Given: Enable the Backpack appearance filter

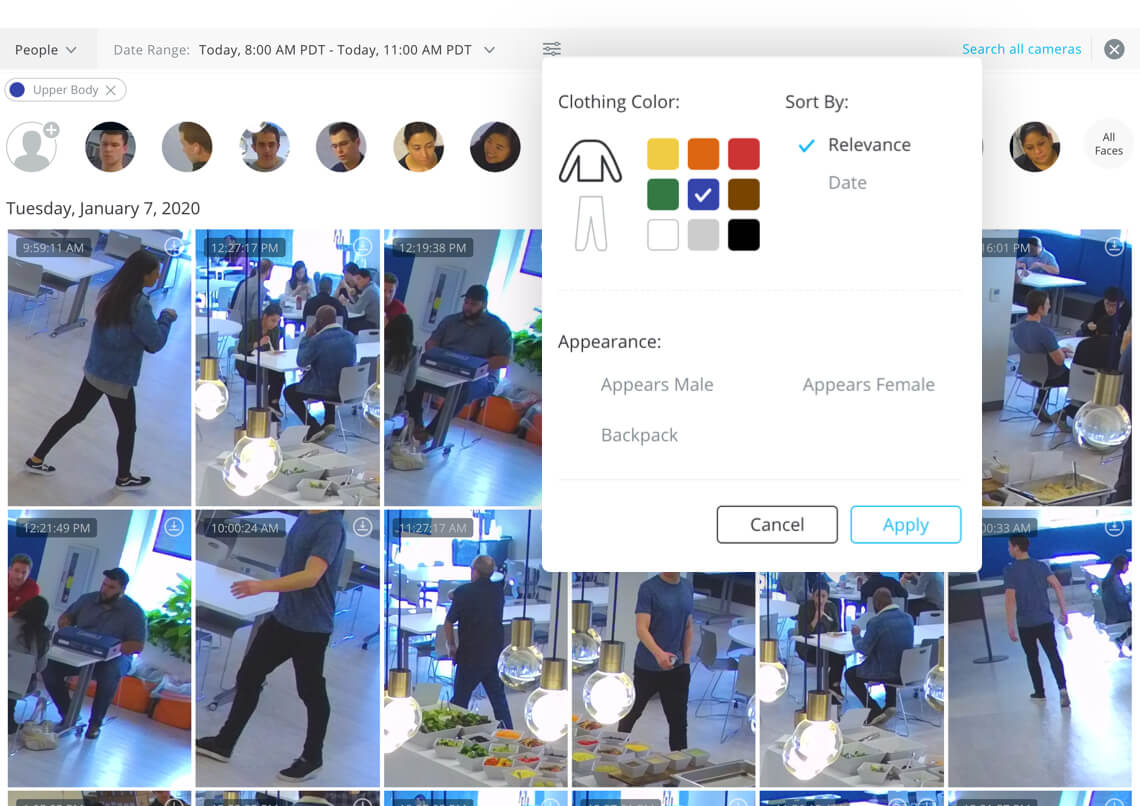Looking at the screenshot, I should (x=639, y=435).
